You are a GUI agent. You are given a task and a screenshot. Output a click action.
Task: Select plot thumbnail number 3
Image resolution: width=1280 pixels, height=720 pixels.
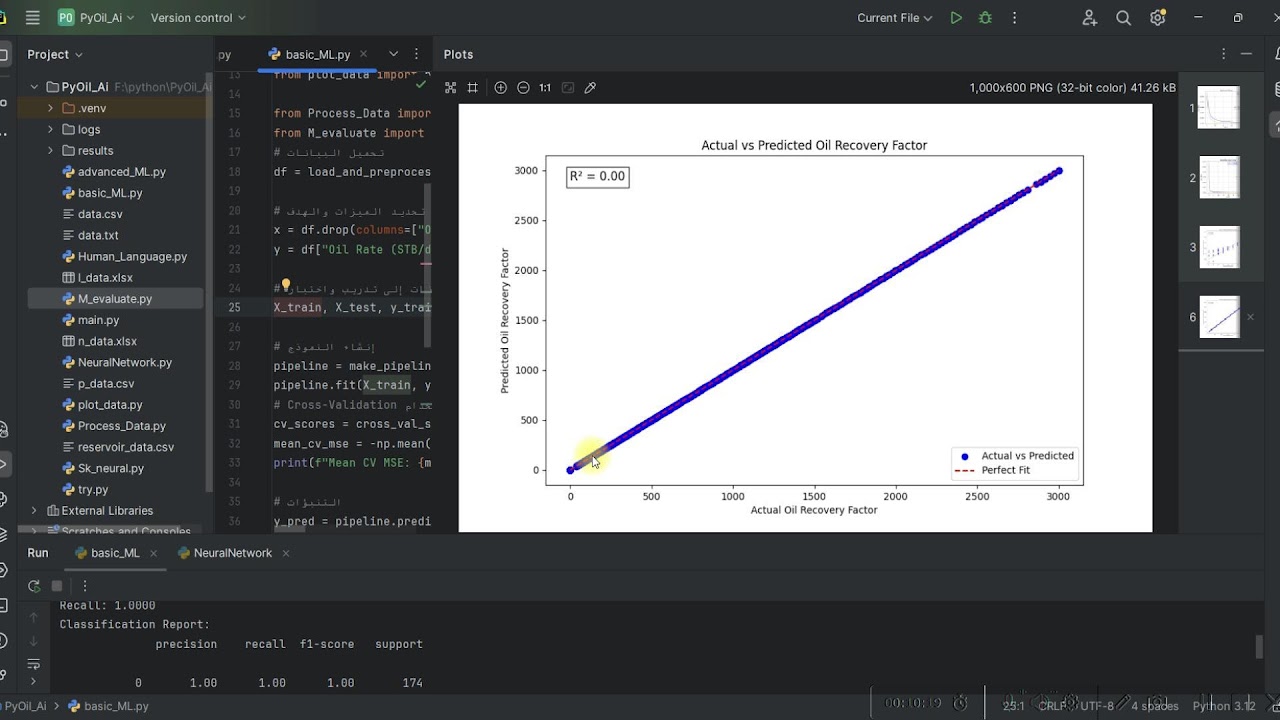click(1219, 247)
